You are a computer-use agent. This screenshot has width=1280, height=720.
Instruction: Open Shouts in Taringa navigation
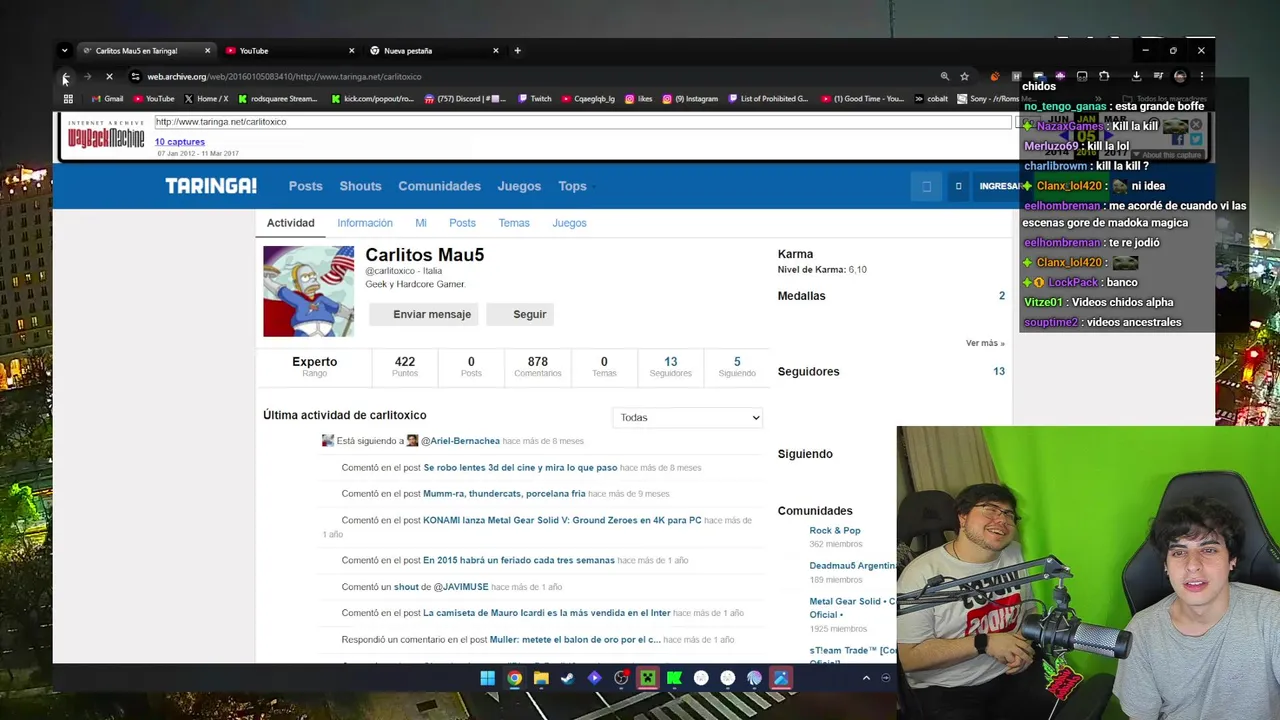[360, 186]
